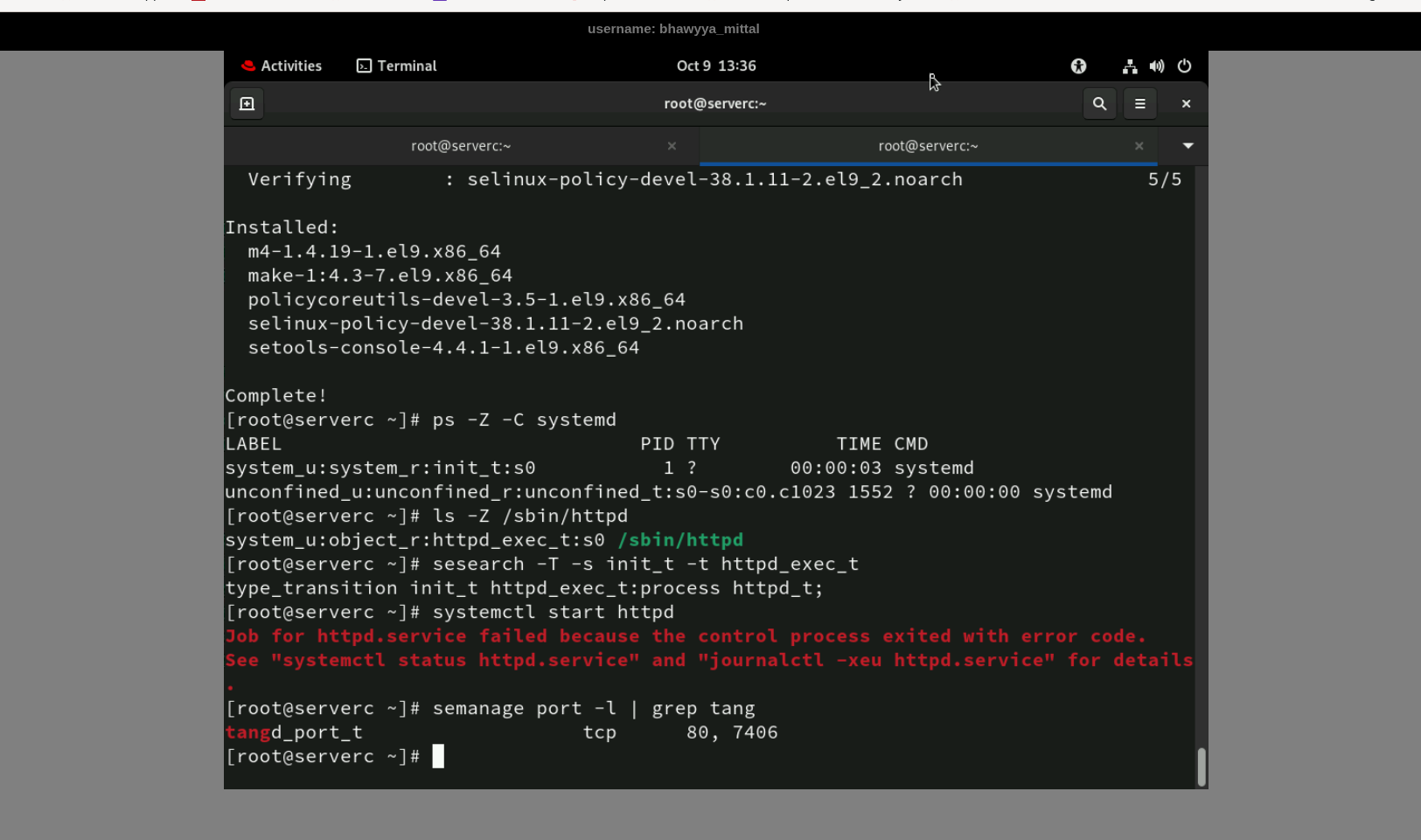Click the terminal prompt cursor
1421x840 pixels.
pyautogui.click(x=438, y=756)
